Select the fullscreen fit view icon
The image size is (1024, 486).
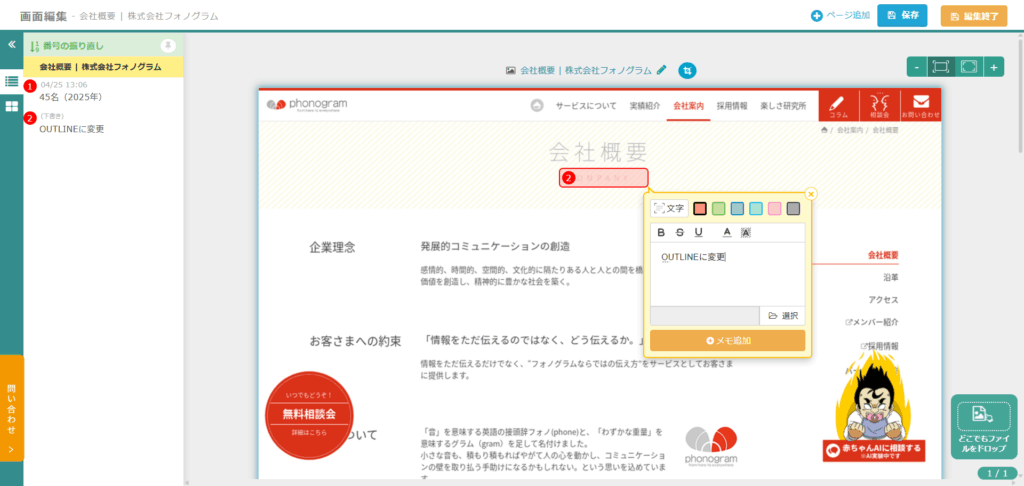point(967,66)
